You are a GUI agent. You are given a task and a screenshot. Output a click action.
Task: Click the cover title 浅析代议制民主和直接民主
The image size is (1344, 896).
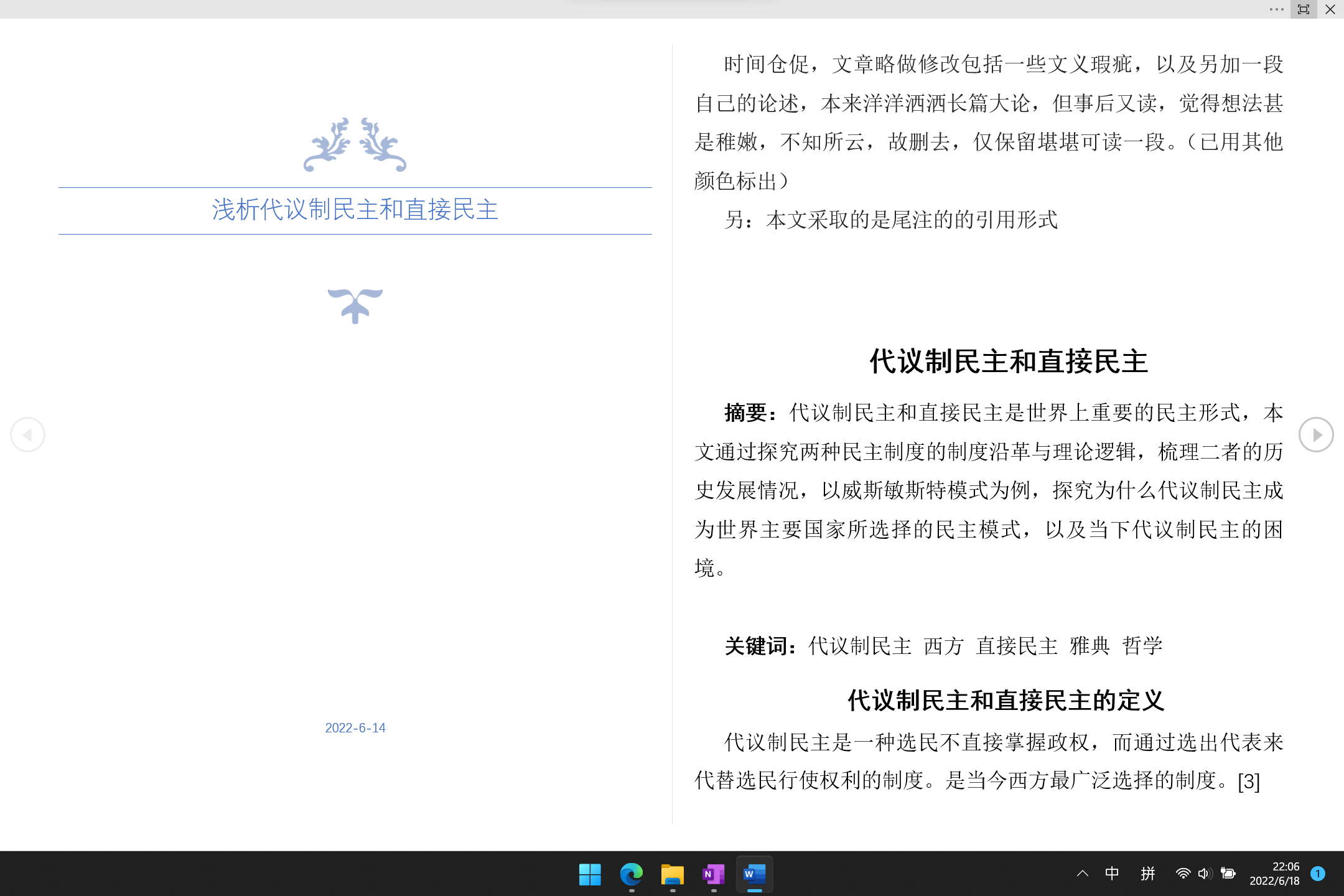[355, 210]
